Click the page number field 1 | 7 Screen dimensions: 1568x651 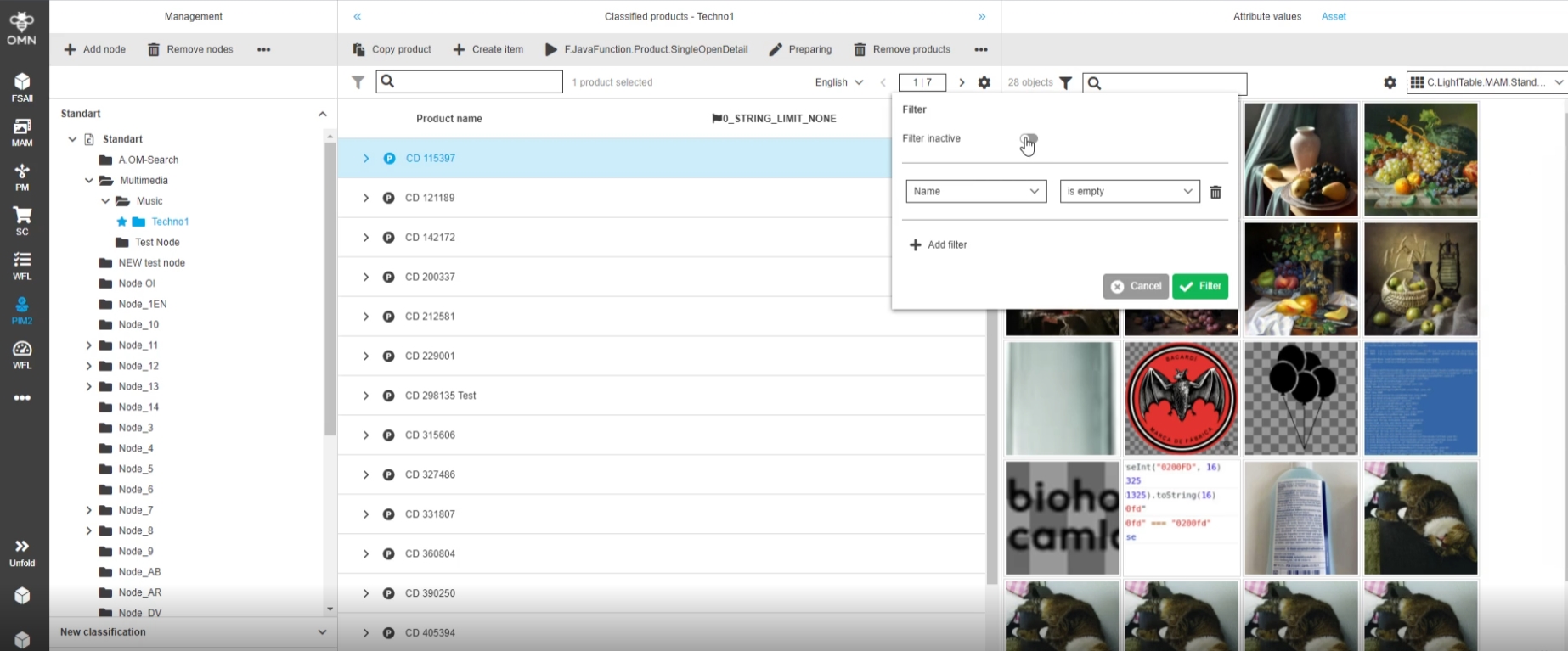pyautogui.click(x=922, y=82)
